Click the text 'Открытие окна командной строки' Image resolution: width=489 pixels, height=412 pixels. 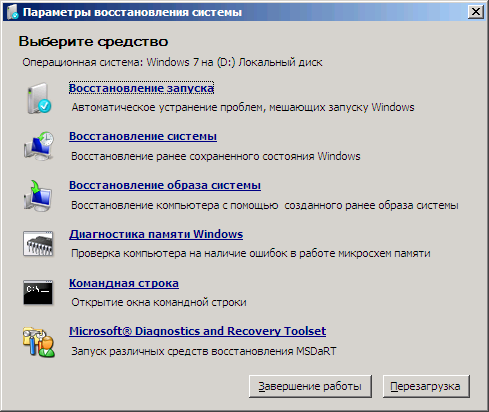click(x=159, y=302)
